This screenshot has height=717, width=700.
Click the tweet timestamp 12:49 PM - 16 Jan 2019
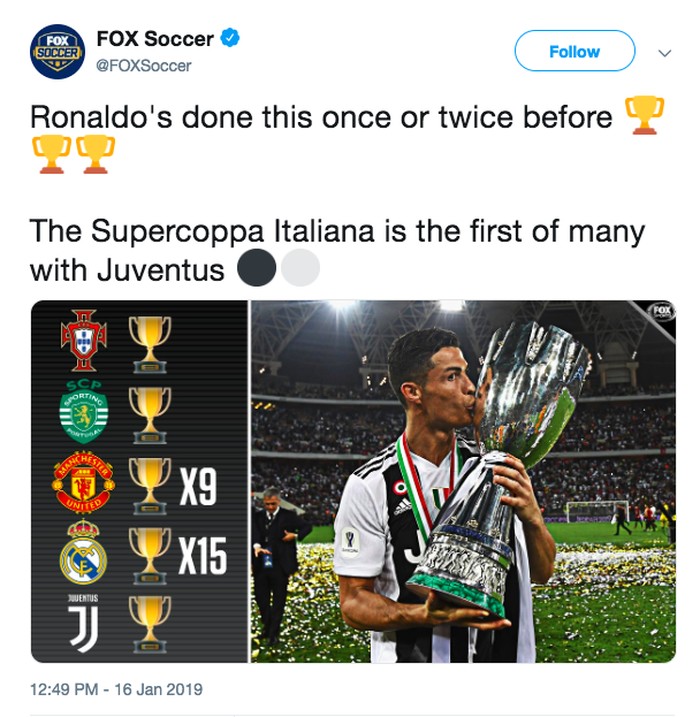[x=116, y=689]
